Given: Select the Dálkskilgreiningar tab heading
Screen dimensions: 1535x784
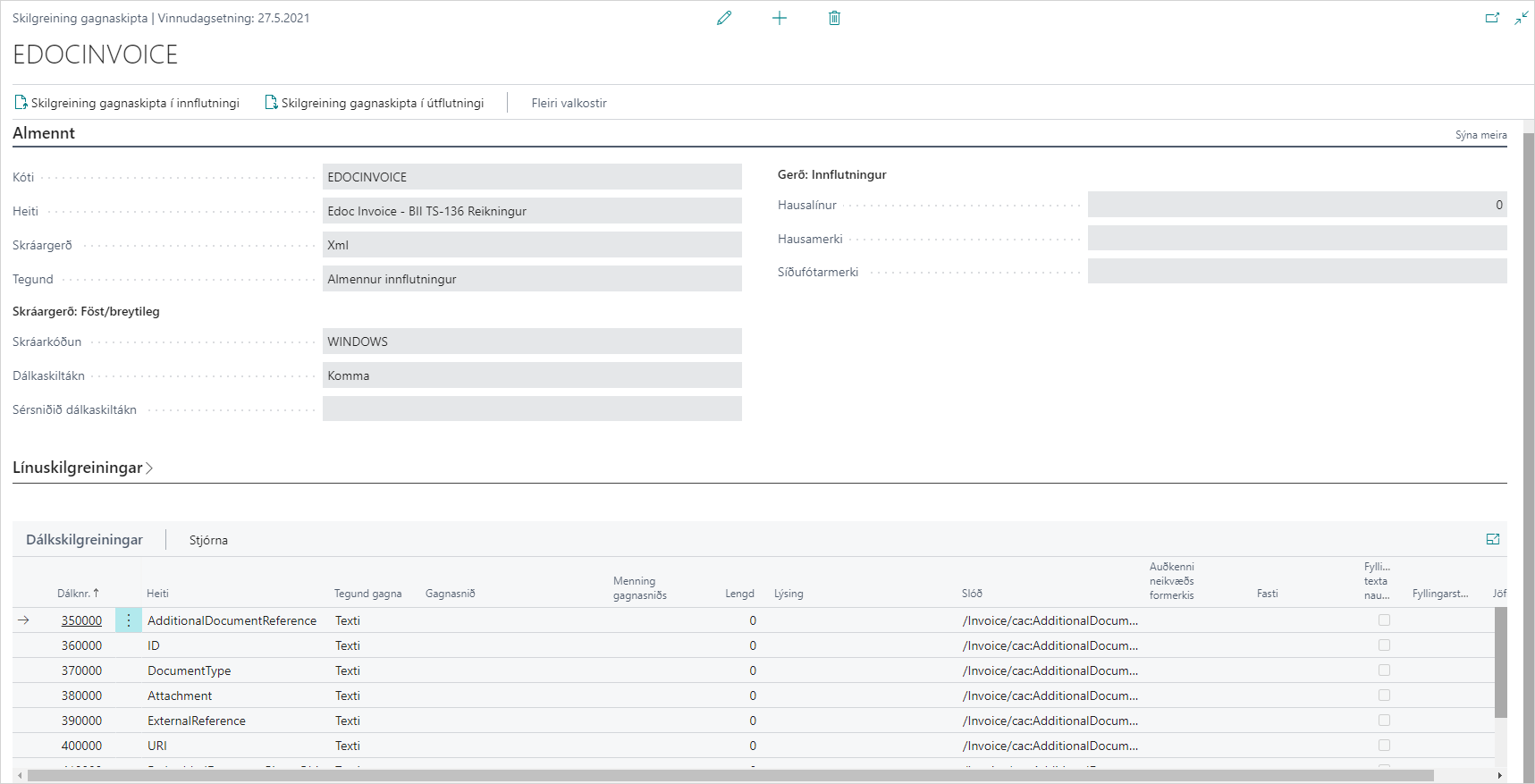Looking at the screenshot, I should pos(84,540).
